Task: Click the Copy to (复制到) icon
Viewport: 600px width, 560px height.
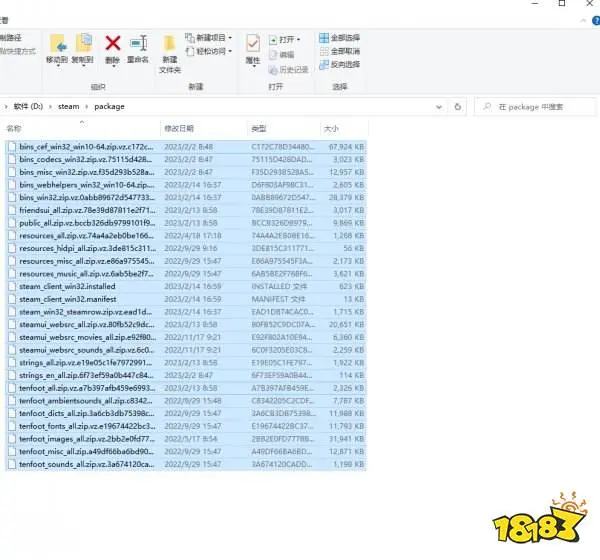Action: pos(82,47)
